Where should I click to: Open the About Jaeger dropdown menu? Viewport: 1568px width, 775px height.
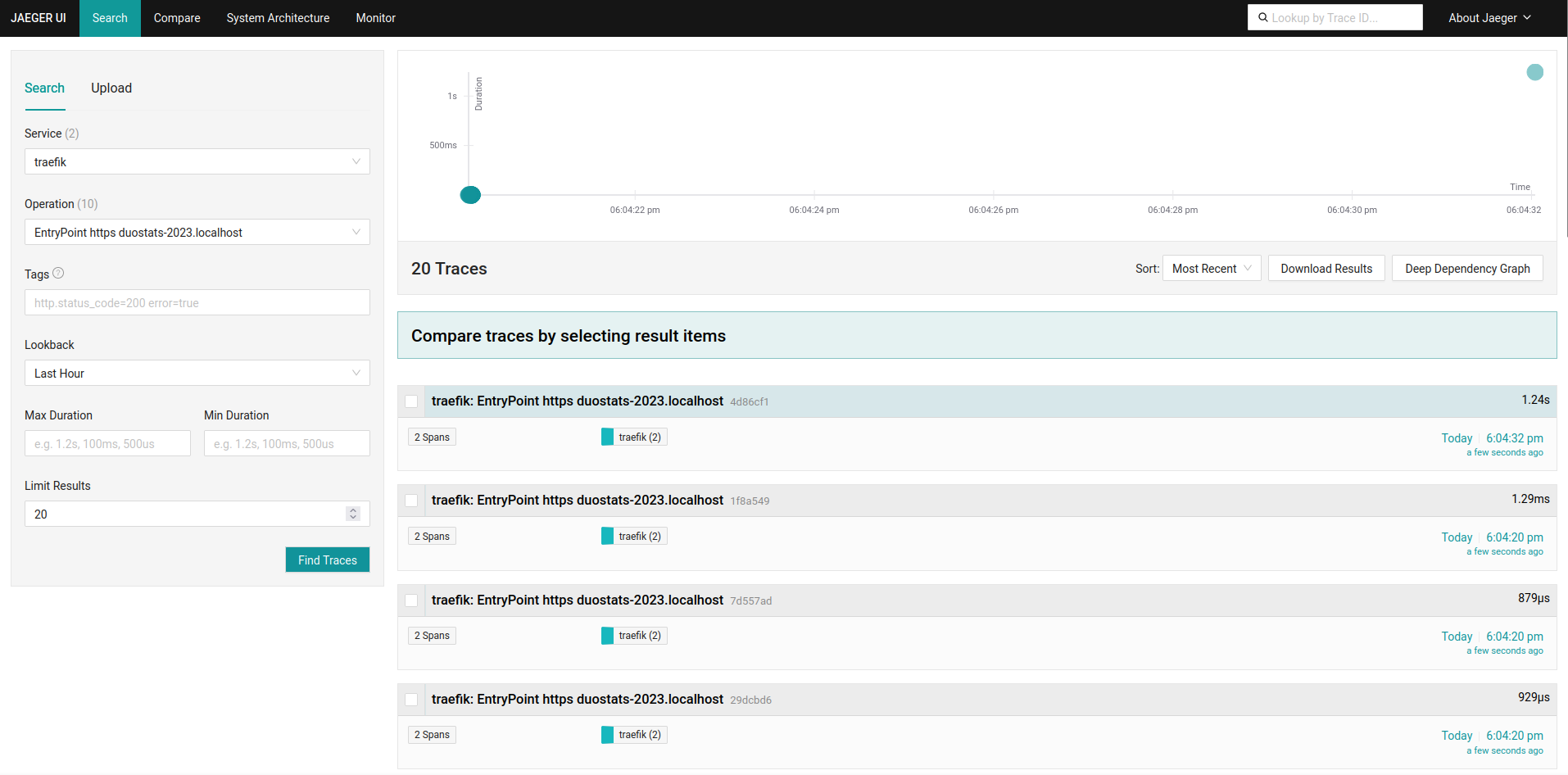[1489, 18]
